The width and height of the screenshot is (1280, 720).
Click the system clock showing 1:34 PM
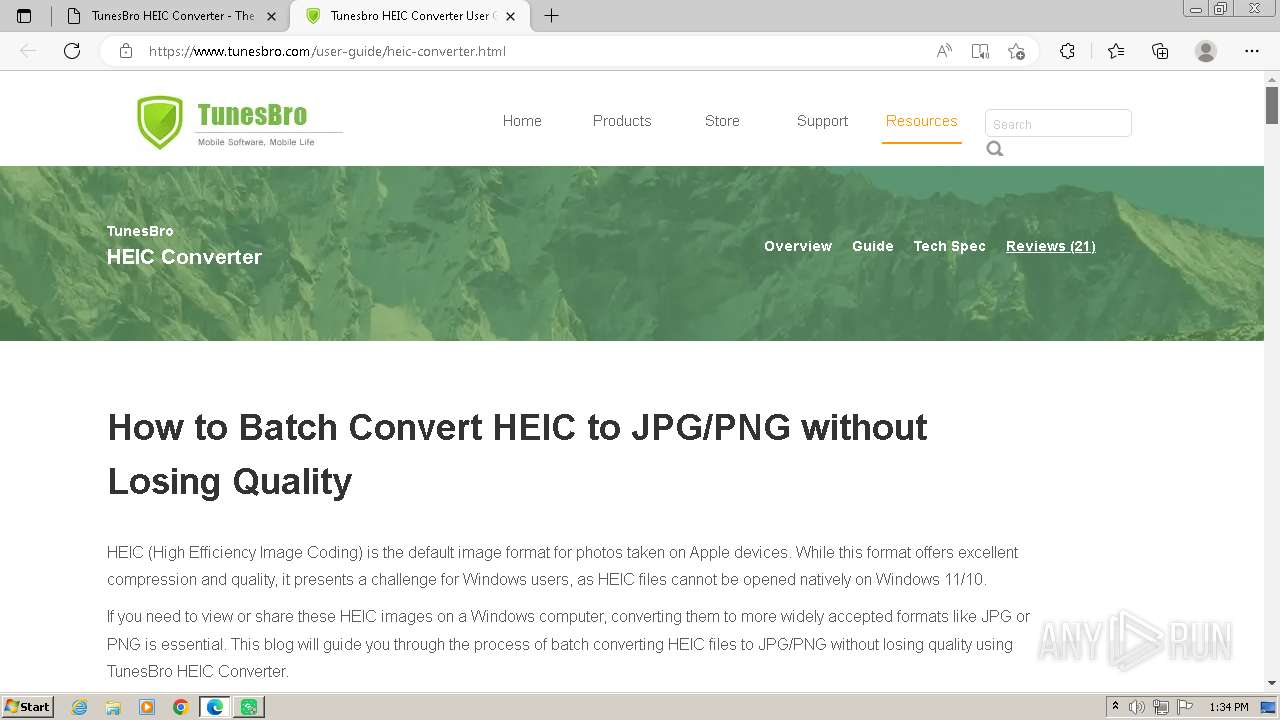[x=1229, y=707]
